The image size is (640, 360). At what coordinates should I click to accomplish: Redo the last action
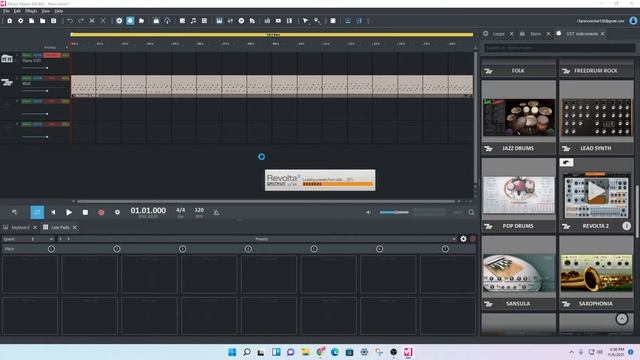(x=81, y=21)
